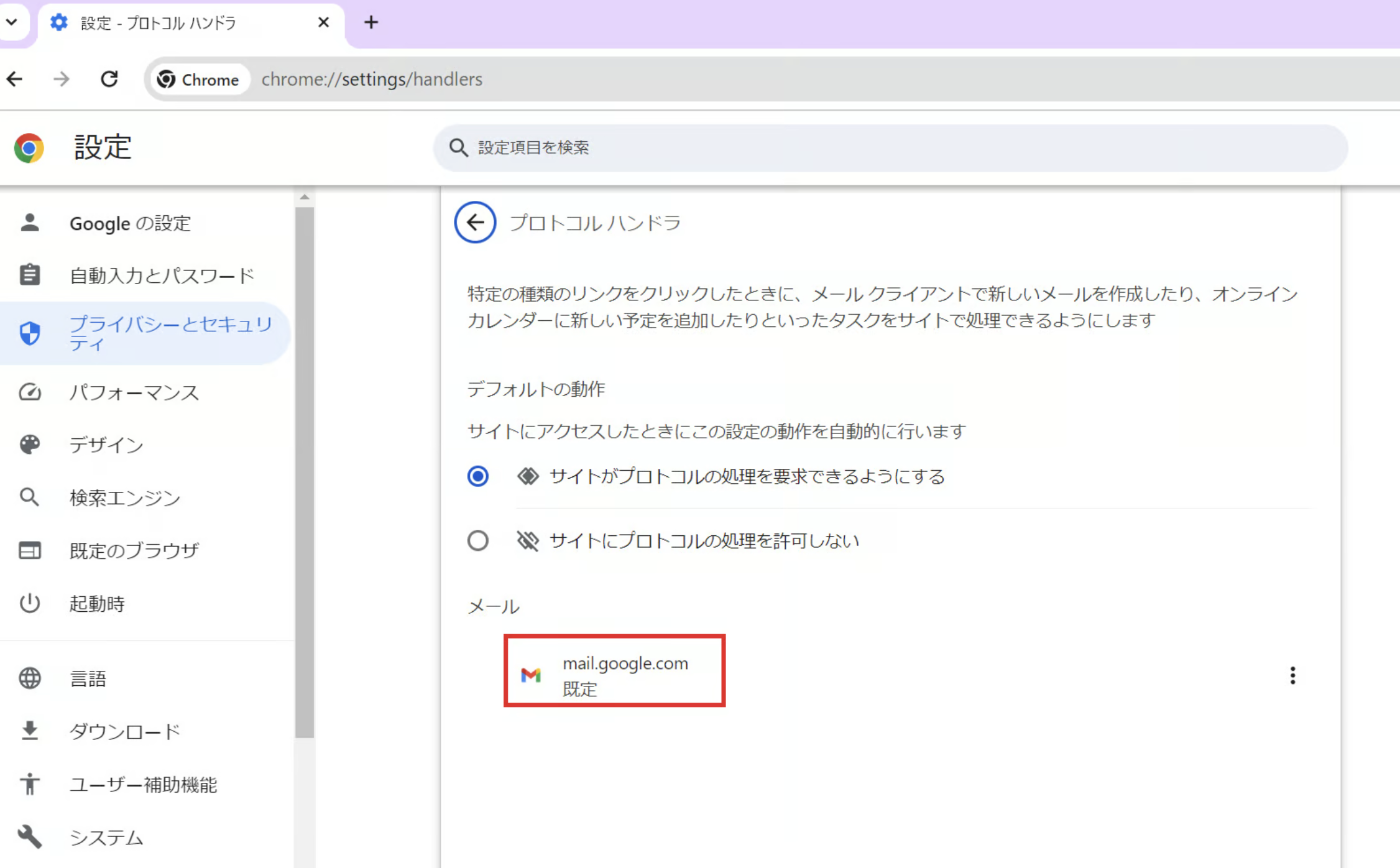Image resolution: width=1400 pixels, height=868 pixels.
Task: Click the sidebar scroll-up arrow
Action: pyautogui.click(x=305, y=197)
